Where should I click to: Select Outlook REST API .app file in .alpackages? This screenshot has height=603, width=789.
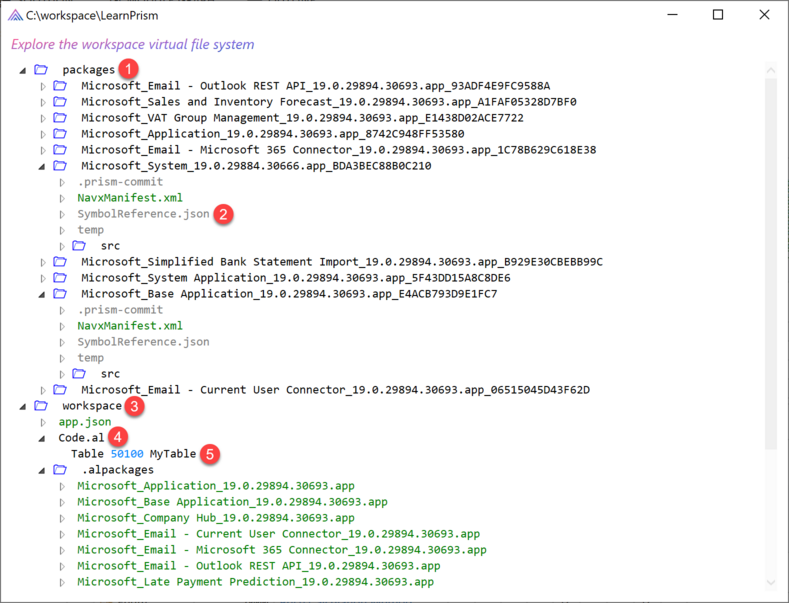259,566
